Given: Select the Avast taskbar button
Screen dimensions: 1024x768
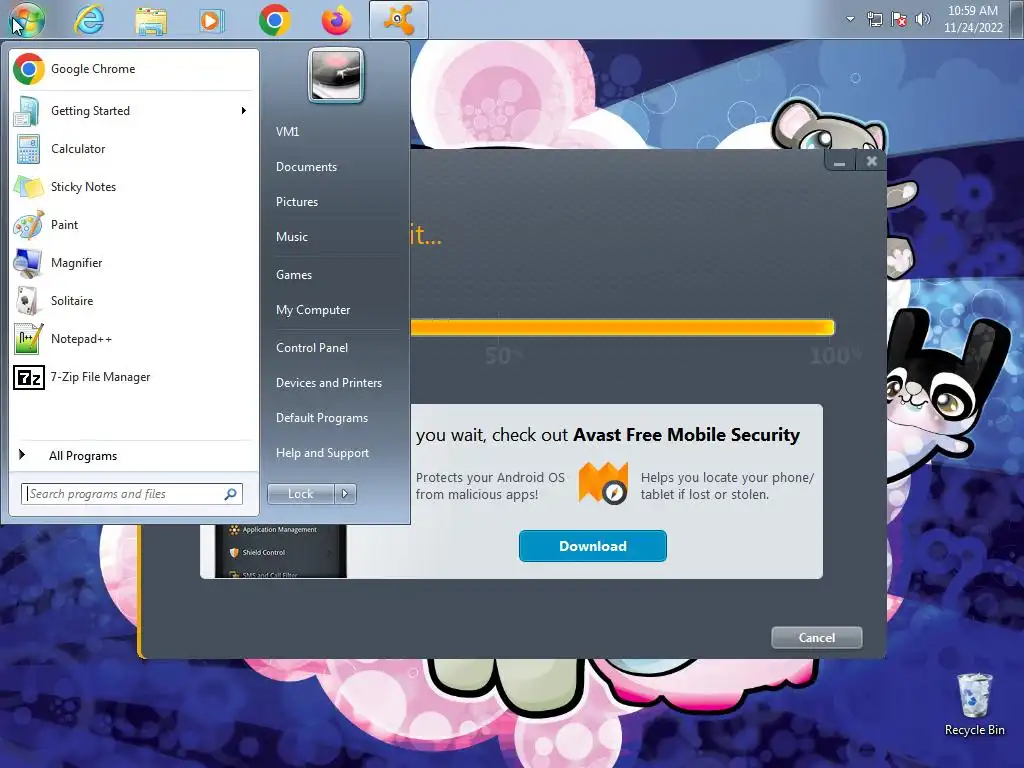Looking at the screenshot, I should (x=399, y=20).
